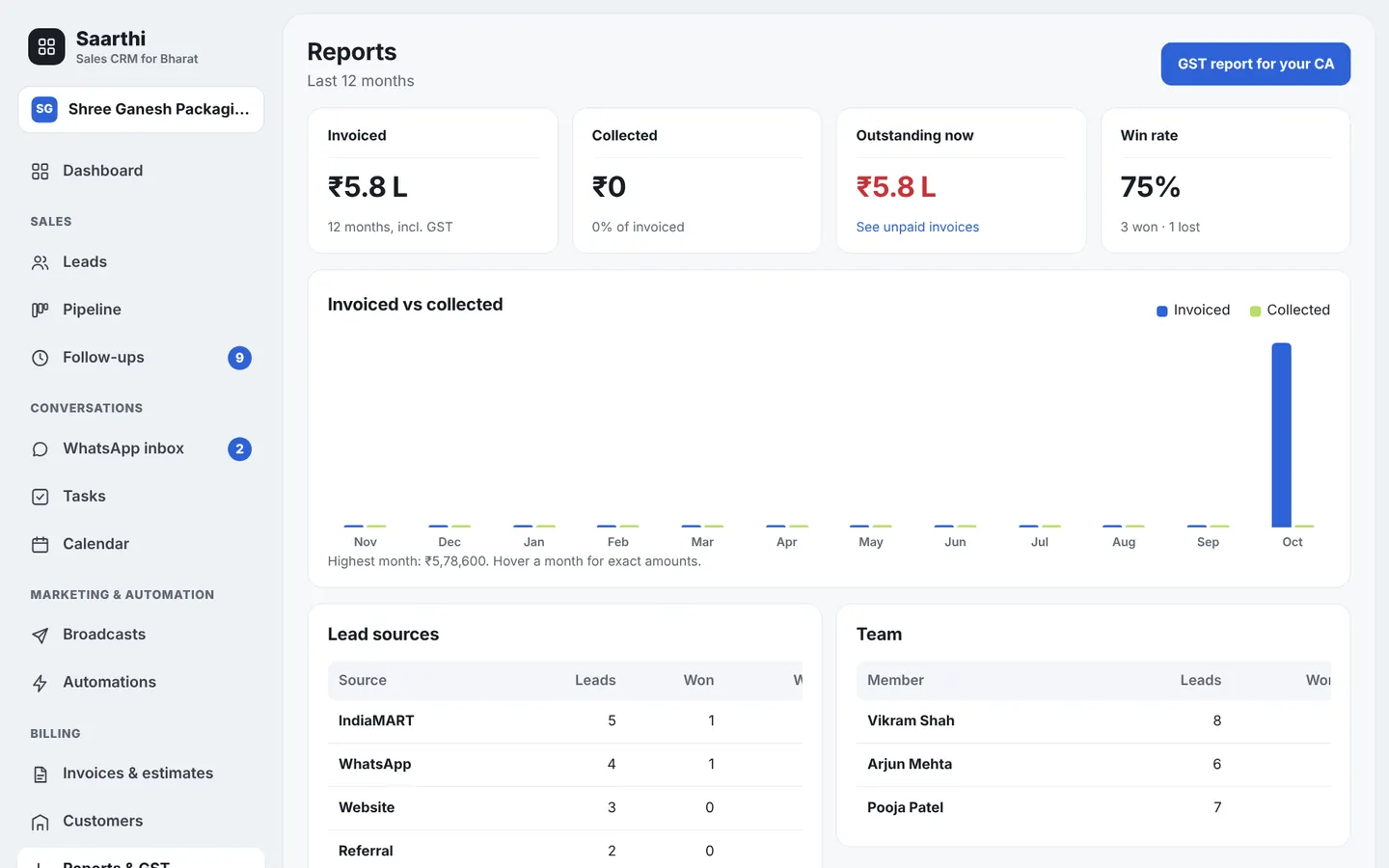Click the 75% win rate value
The image size is (1389, 868).
coord(1150,186)
